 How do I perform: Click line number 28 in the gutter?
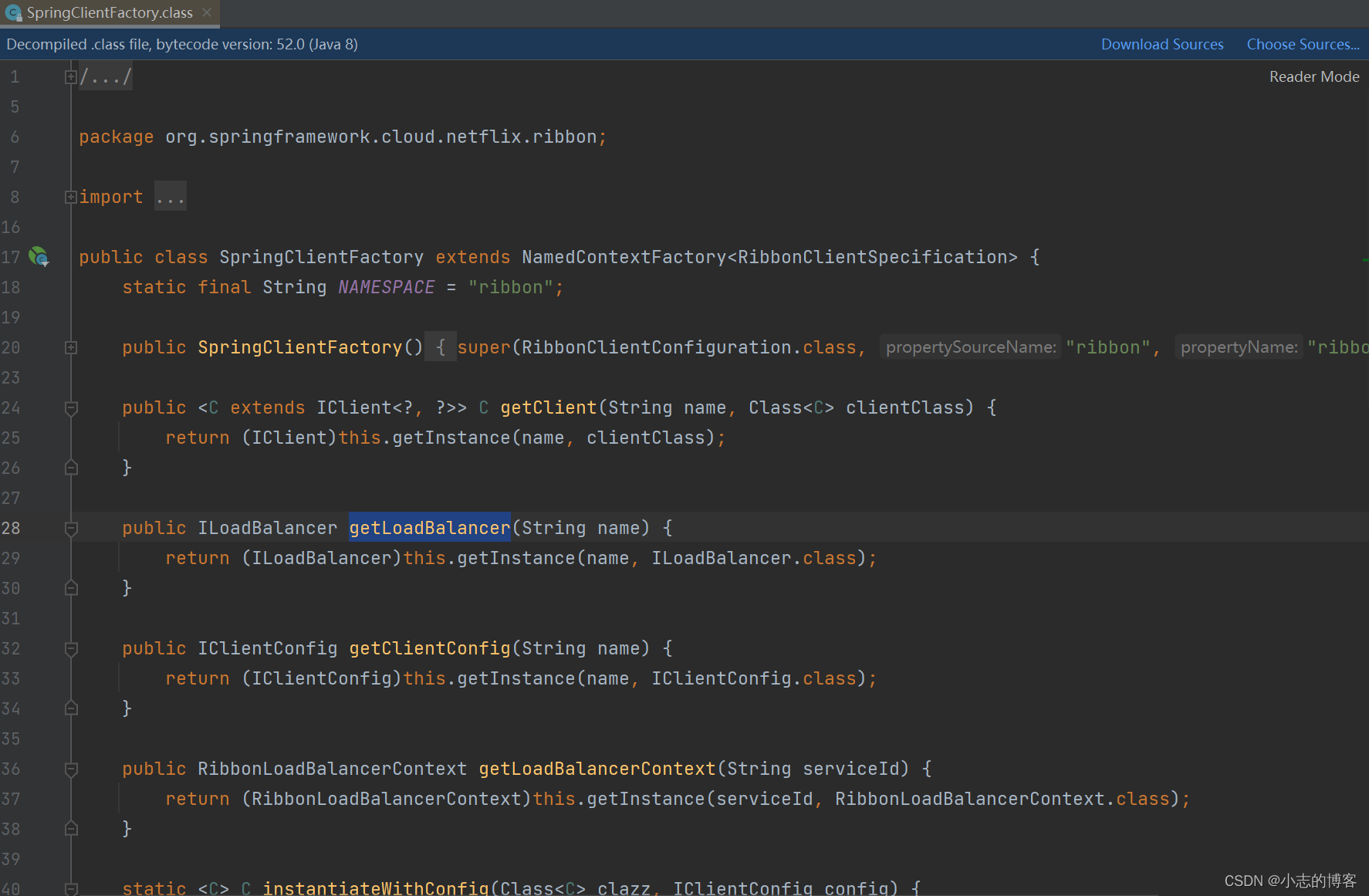11,528
